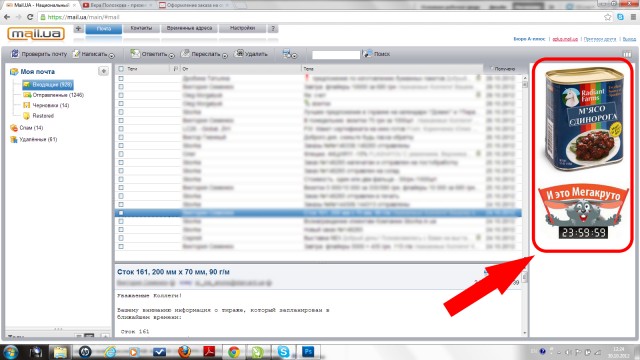Click the Удалить delete icon
Image resolution: width=640 pixels, height=360 pixels.
(240, 53)
